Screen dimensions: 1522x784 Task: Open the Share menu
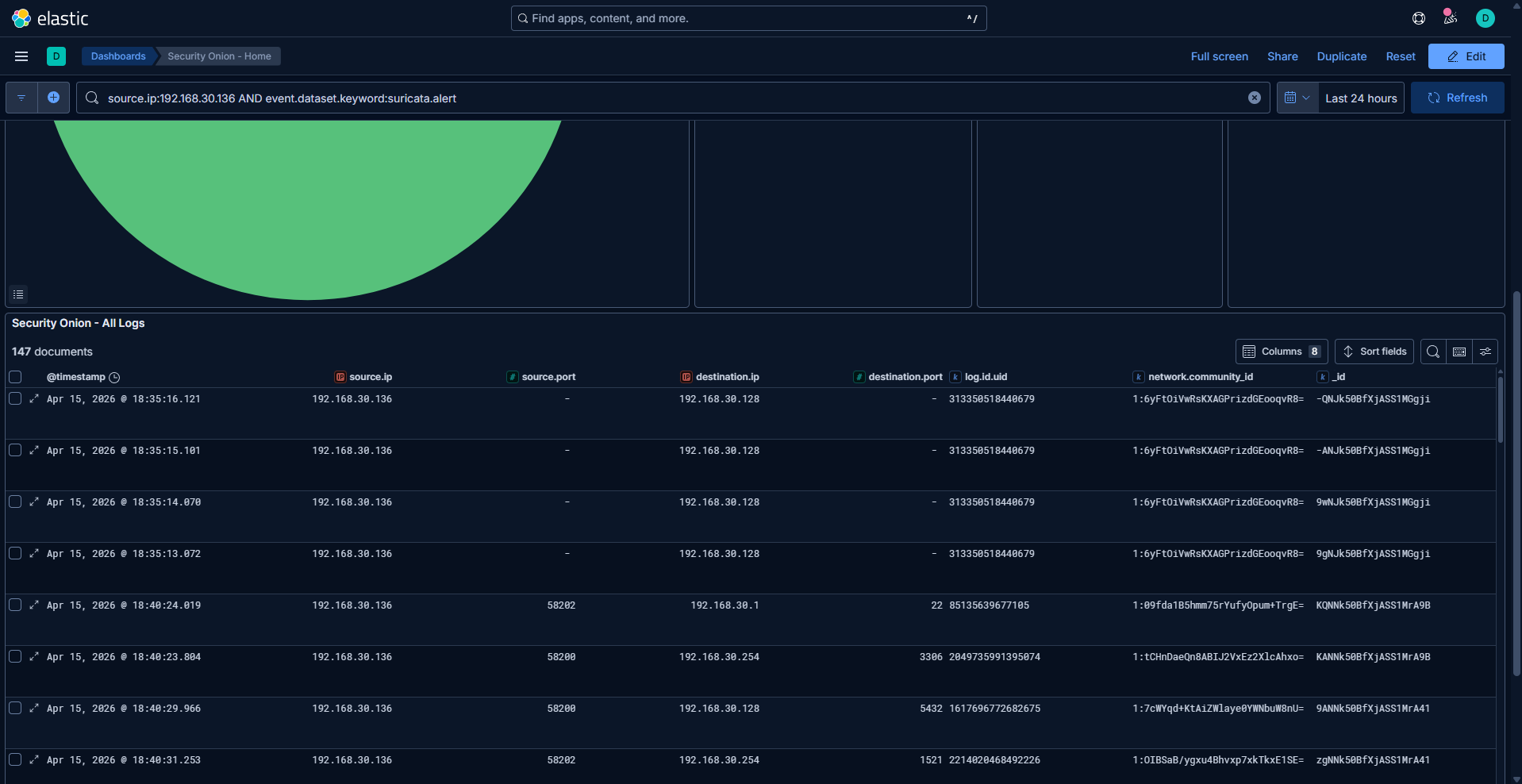click(x=1282, y=56)
